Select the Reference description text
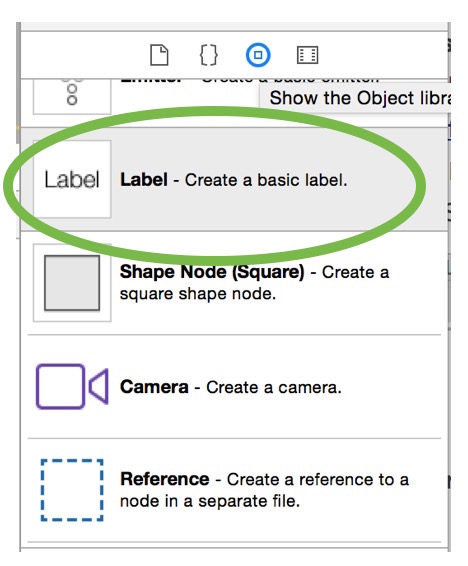 click(264, 490)
